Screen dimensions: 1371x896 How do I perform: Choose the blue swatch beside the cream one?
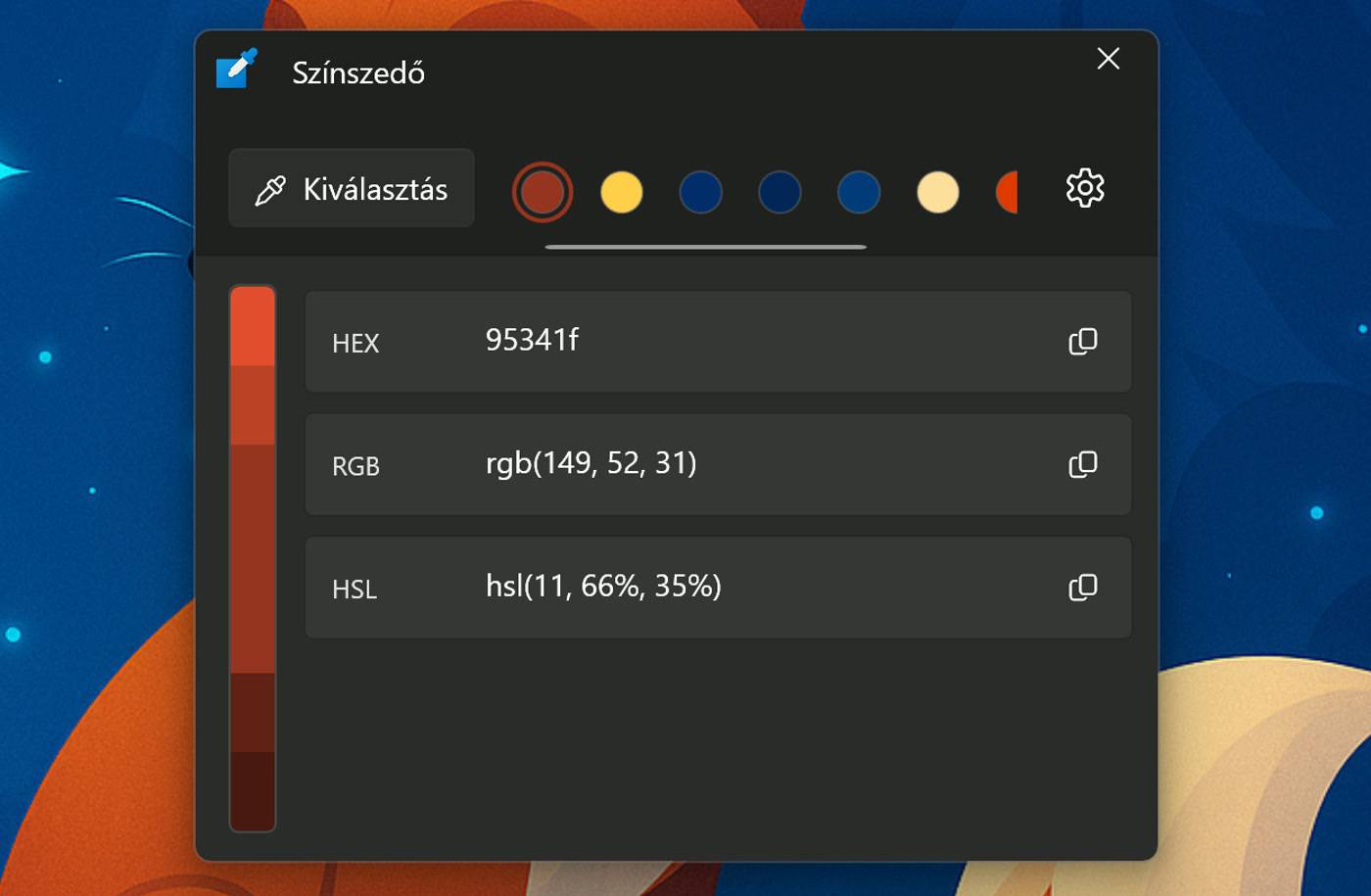pos(859,192)
